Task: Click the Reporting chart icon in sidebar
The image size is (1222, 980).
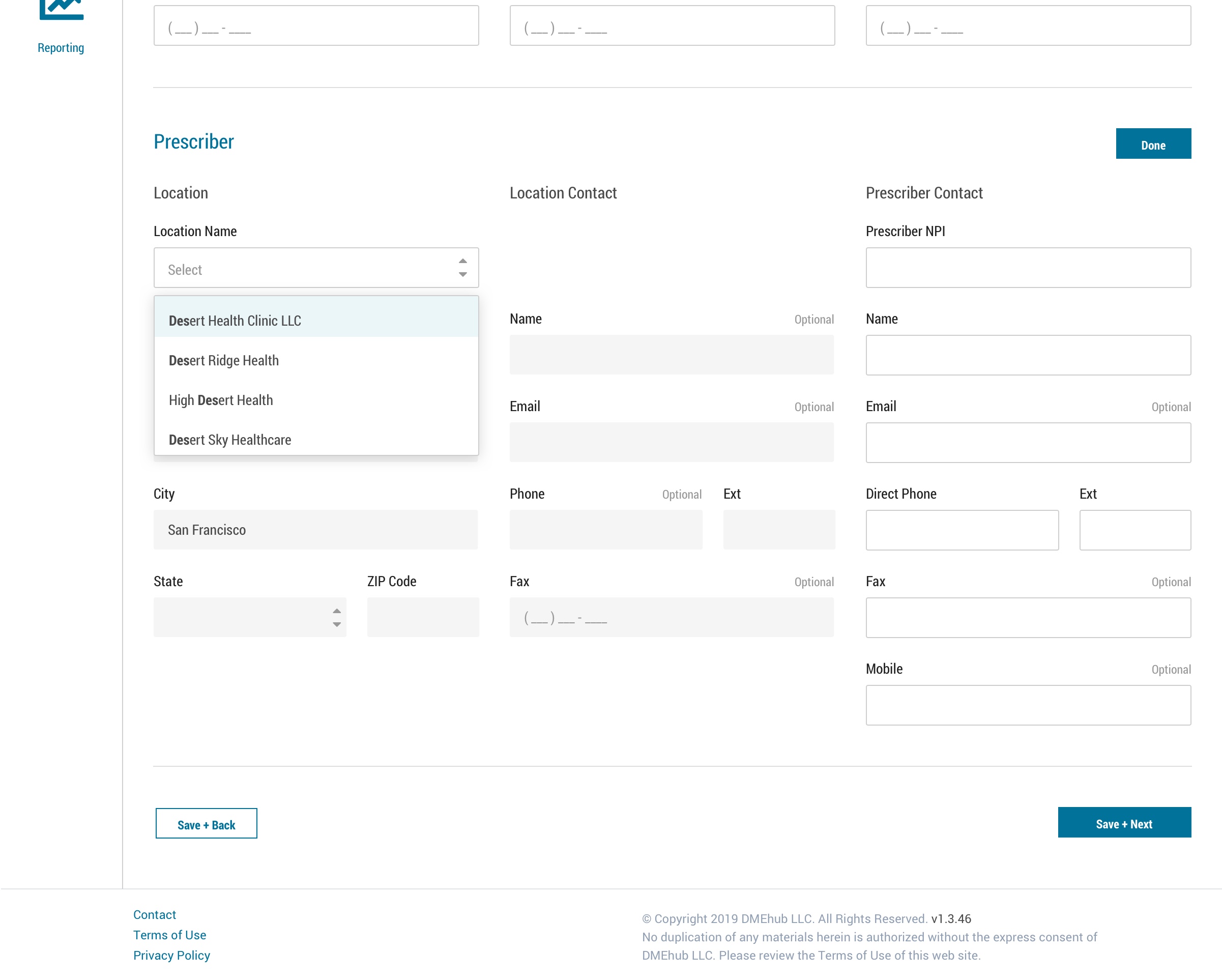Action: 61,9
